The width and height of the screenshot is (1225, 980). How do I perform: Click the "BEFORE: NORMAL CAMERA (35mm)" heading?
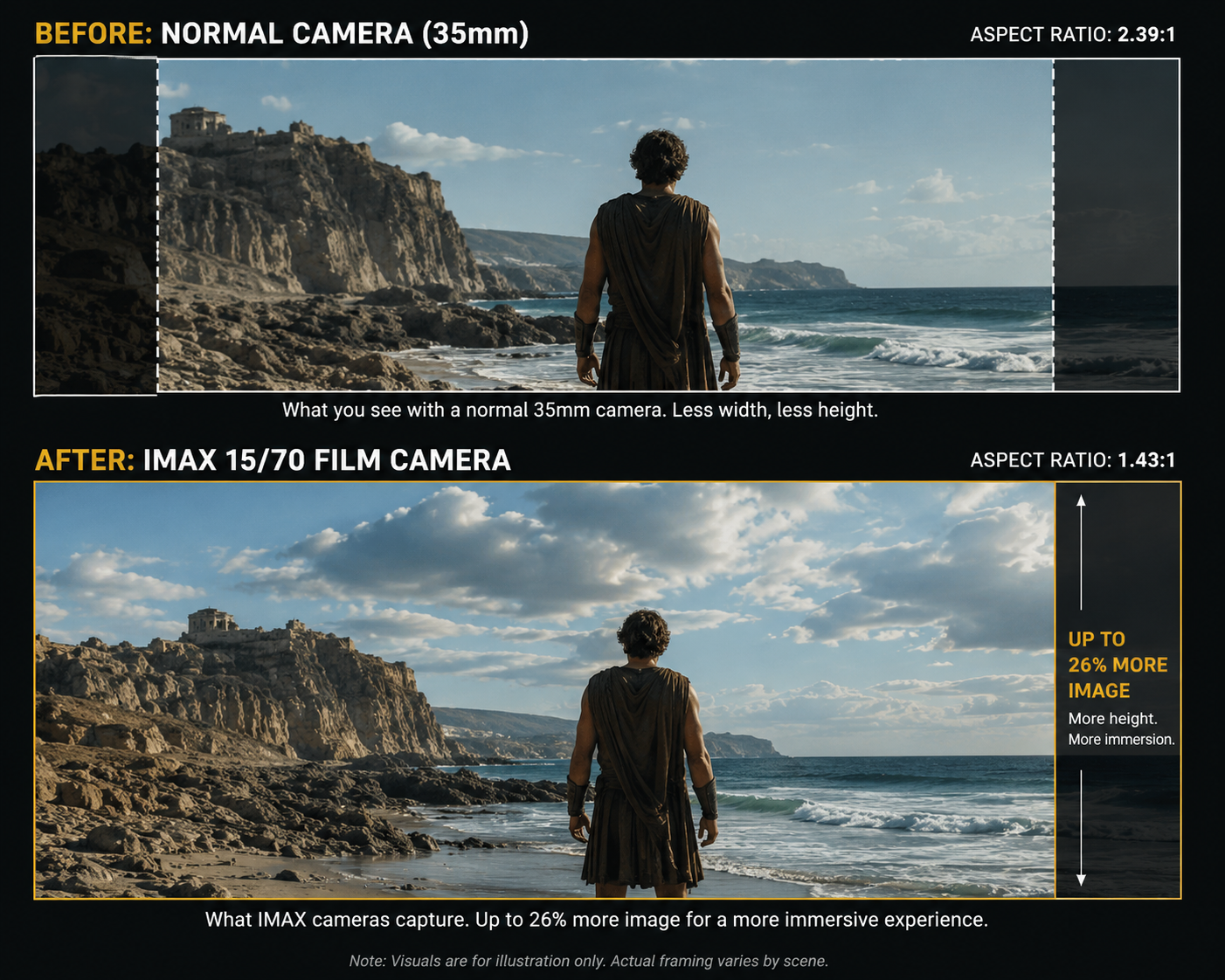(x=281, y=33)
